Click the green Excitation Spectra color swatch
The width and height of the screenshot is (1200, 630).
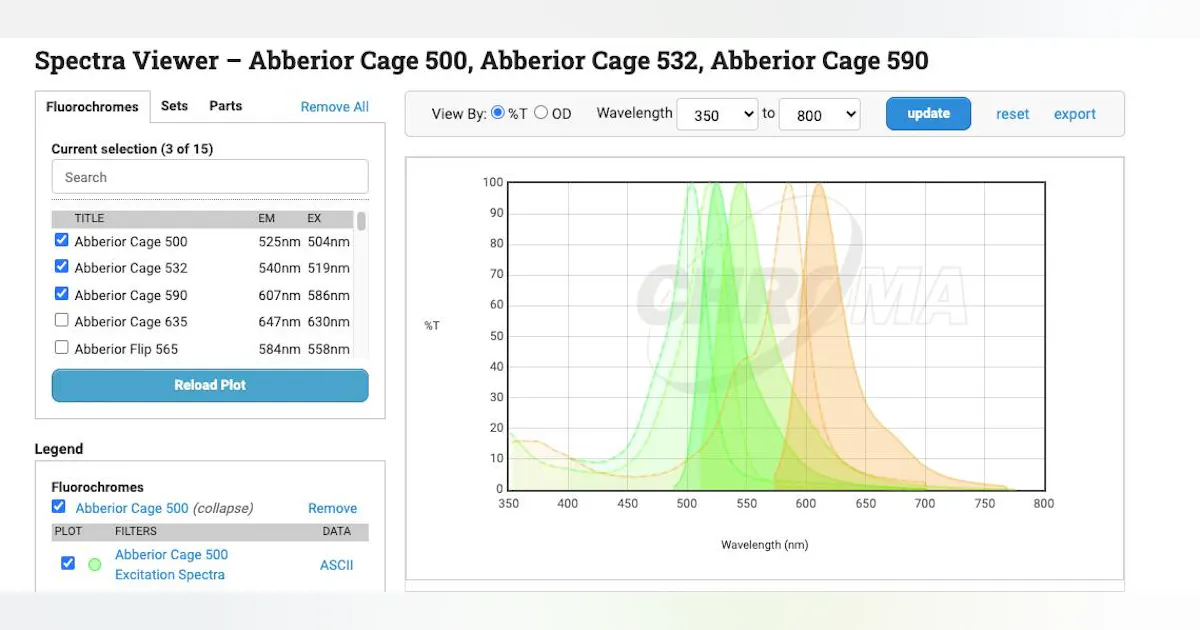tap(94, 564)
